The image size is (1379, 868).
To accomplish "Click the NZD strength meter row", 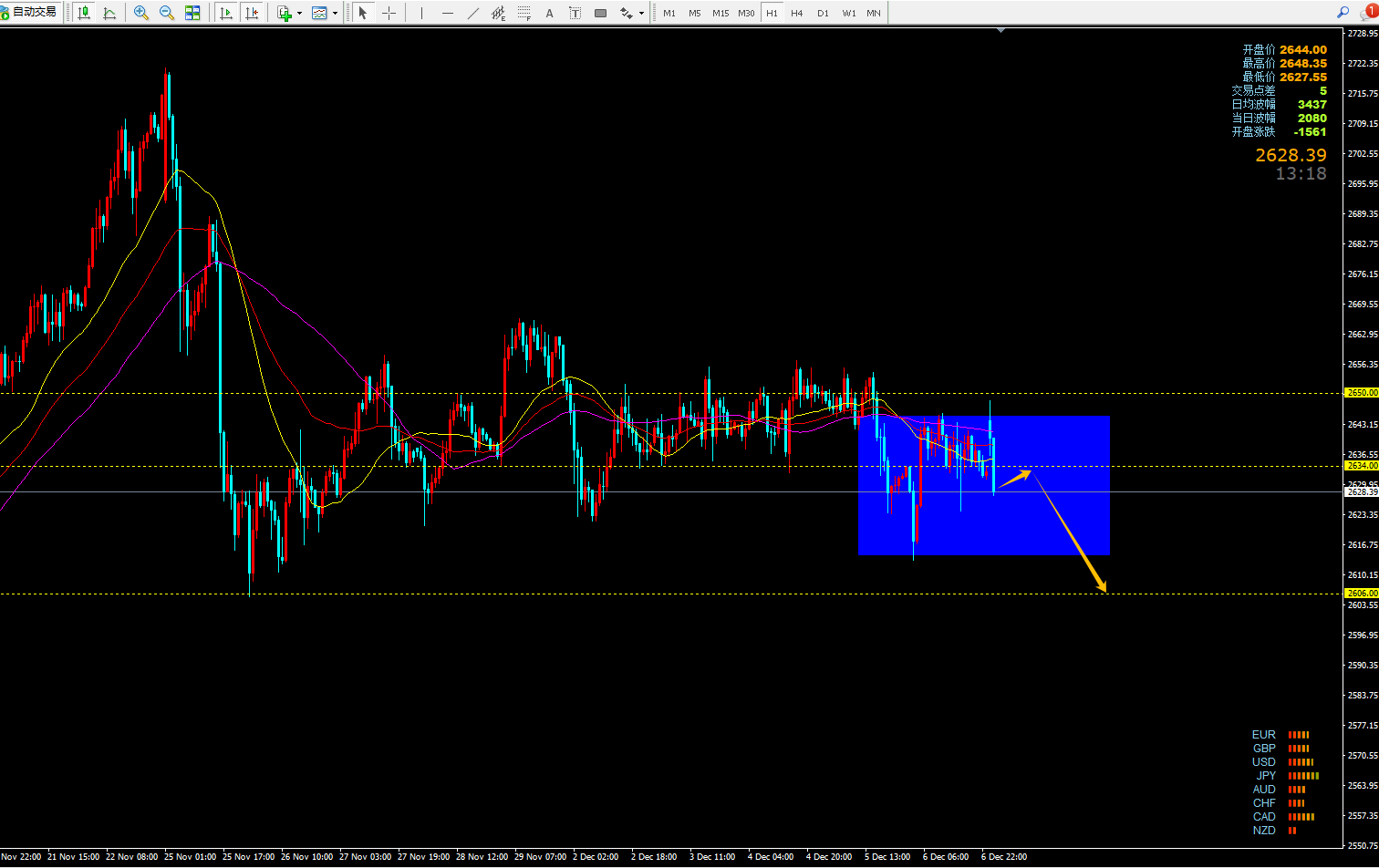I will (x=1274, y=831).
